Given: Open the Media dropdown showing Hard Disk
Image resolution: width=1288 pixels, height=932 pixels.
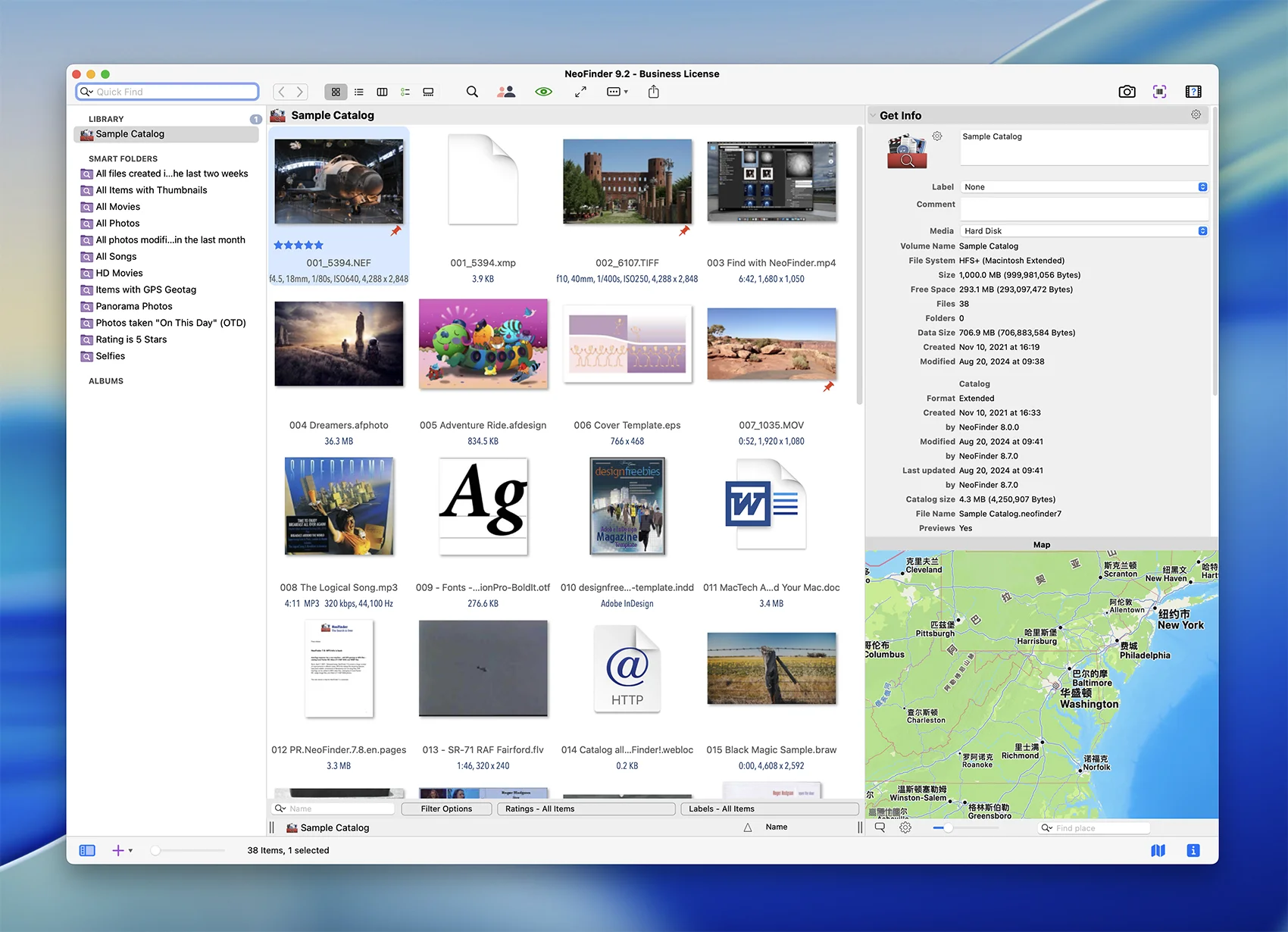Looking at the screenshot, I should tap(1083, 231).
